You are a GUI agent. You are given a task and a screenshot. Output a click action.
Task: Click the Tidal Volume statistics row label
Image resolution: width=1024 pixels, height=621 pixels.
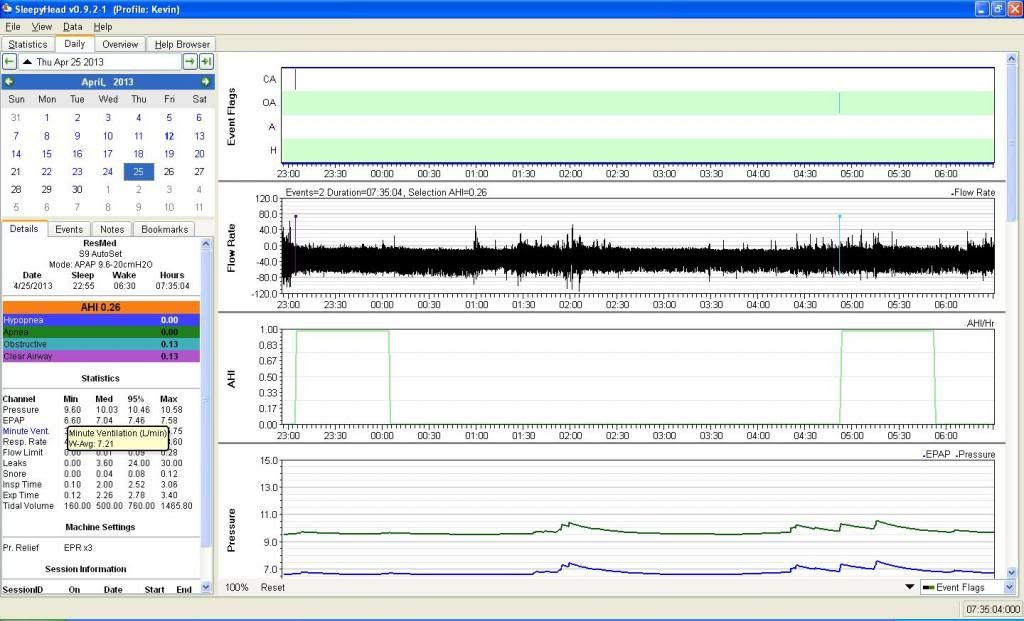coord(28,506)
